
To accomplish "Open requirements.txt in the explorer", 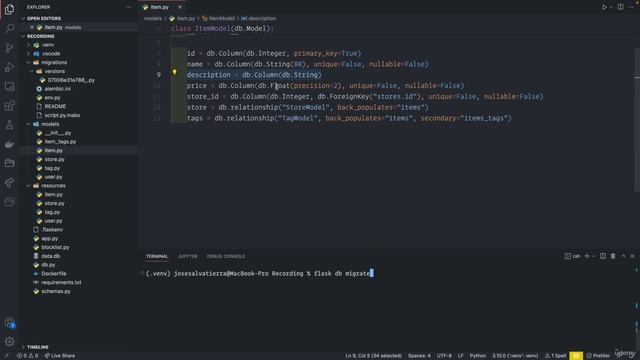I will pyautogui.click(x=61, y=282).
